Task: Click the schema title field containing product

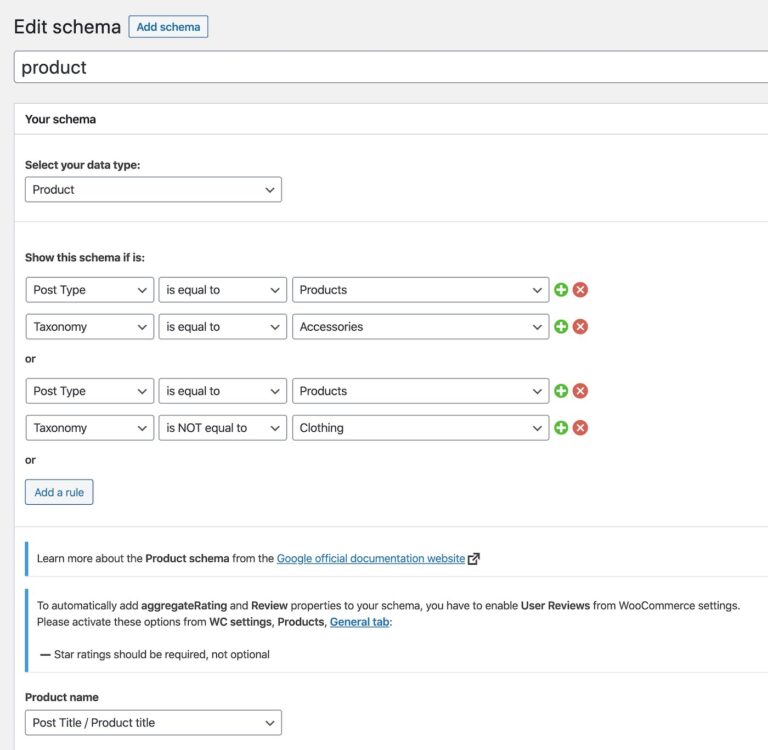Action: point(391,67)
